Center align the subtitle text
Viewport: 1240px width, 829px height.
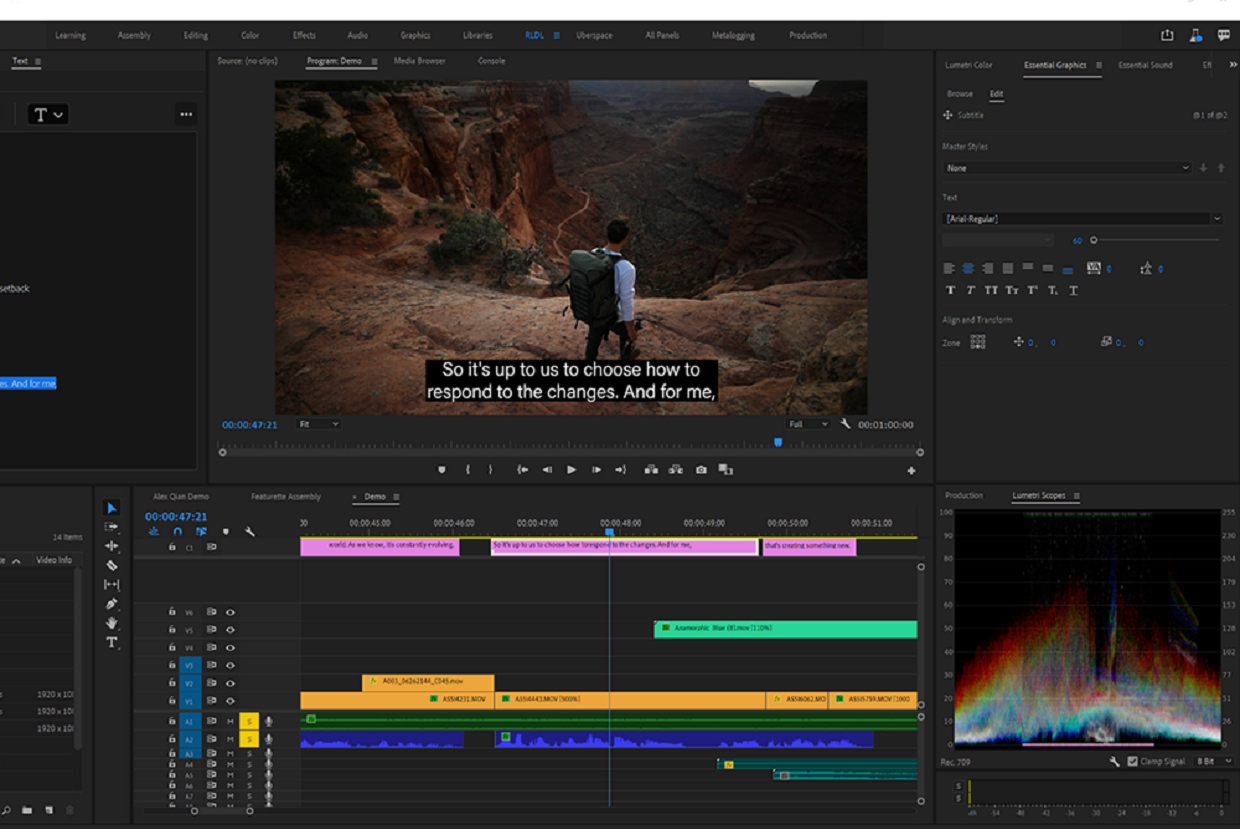click(x=968, y=268)
